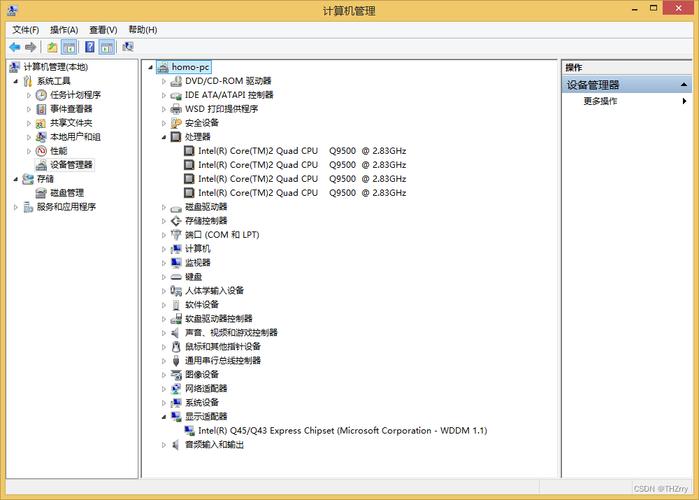Image resolution: width=699 pixels, height=500 pixels.
Task: Click the 设备管理器 icon in the left tree
Action: 41,165
